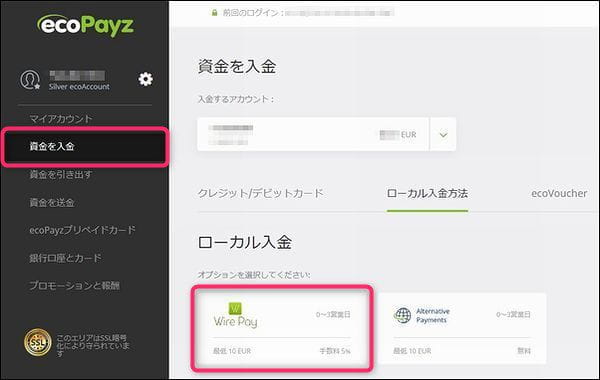Click the ecoPayz logo
The image size is (600, 380).
(85, 25)
